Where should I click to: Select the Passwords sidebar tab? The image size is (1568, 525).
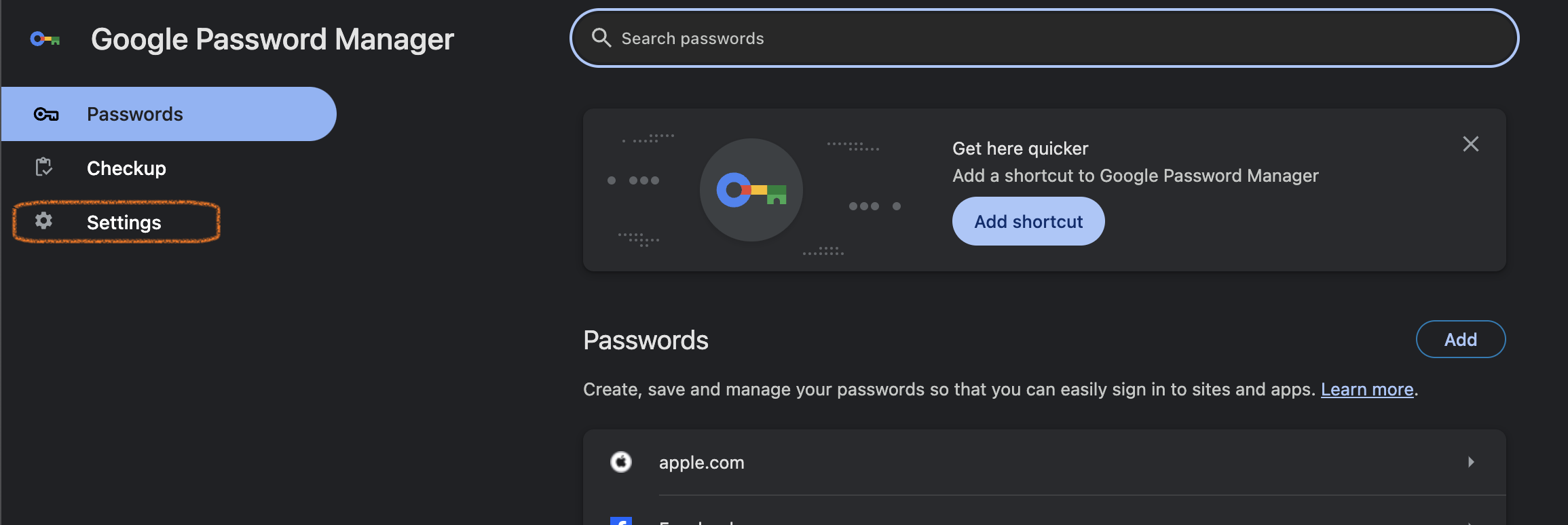(169, 114)
